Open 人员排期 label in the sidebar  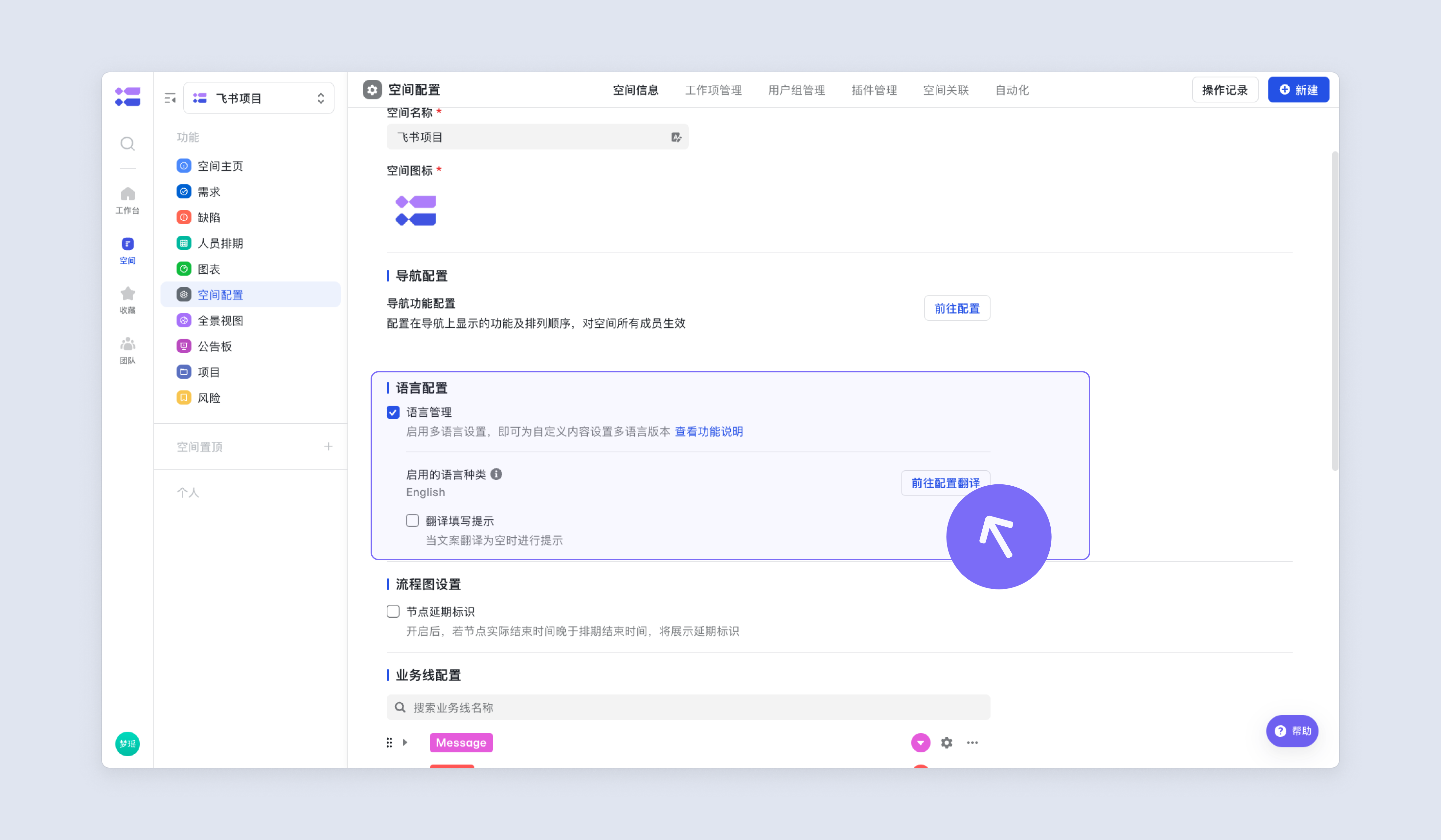pos(220,243)
